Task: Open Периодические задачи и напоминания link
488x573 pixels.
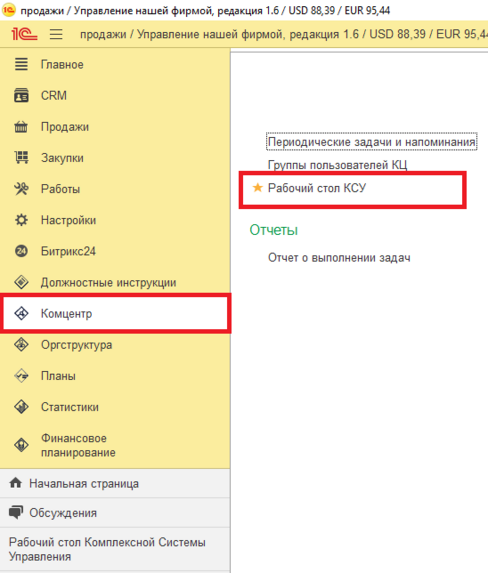Action: pyautogui.click(x=371, y=142)
